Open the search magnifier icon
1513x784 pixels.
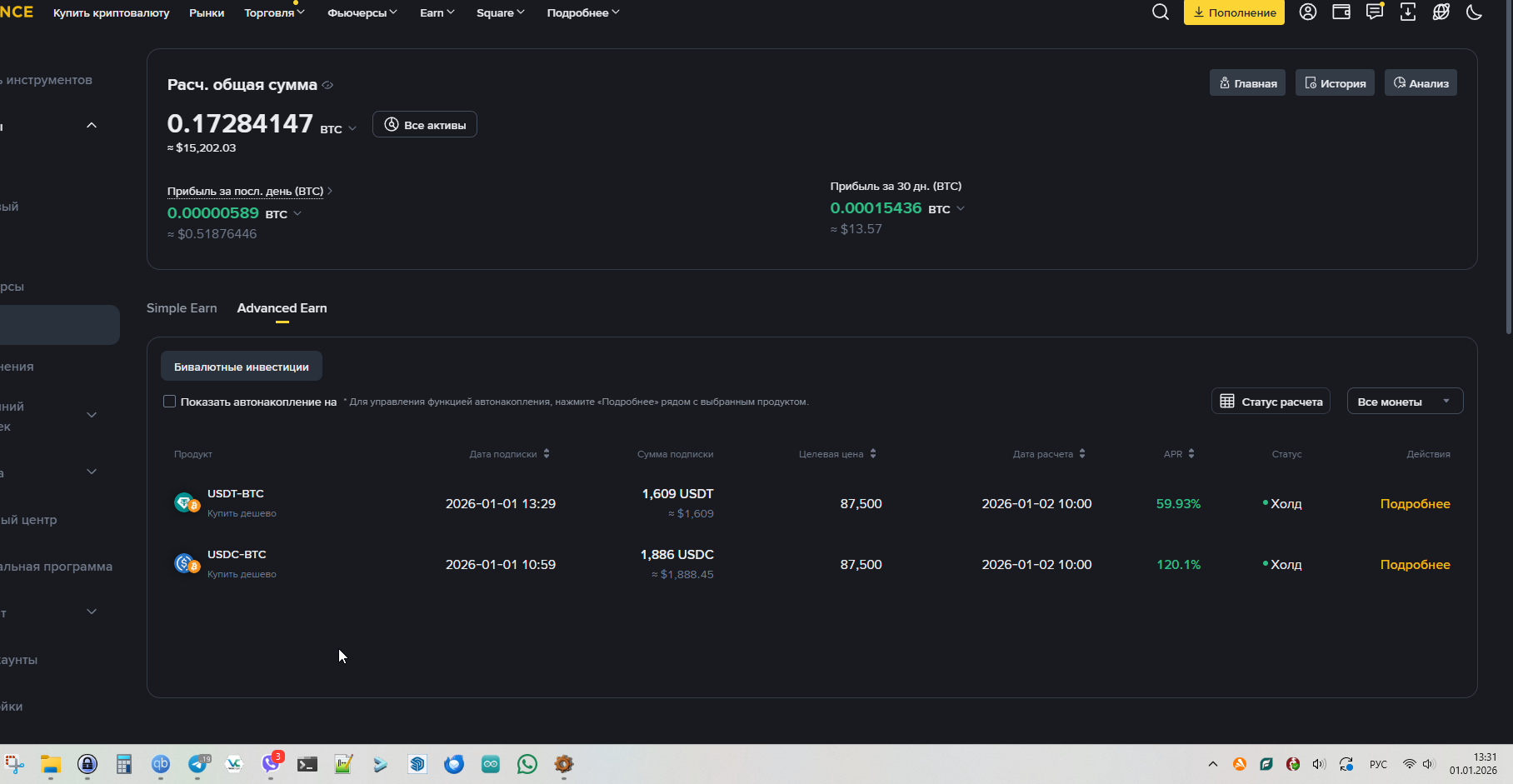pos(1161,12)
